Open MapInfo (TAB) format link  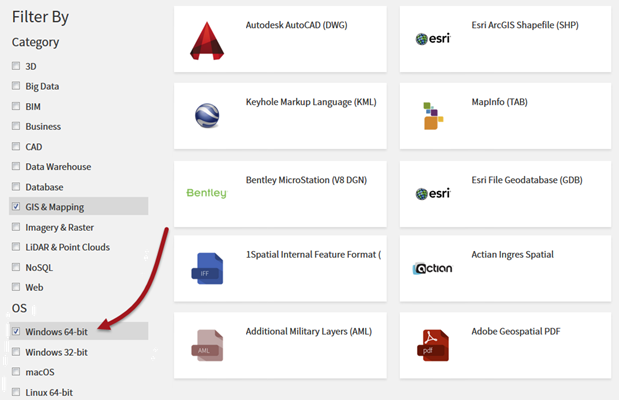click(499, 102)
